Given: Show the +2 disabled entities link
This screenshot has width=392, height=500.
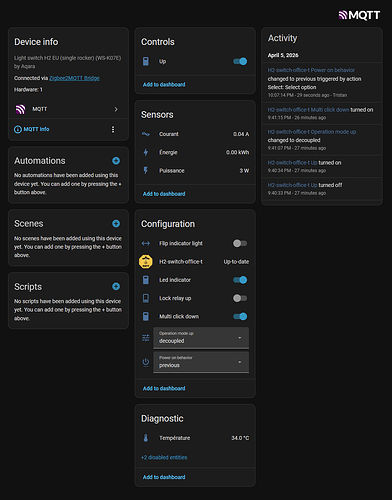Looking at the screenshot, I should (164, 458).
